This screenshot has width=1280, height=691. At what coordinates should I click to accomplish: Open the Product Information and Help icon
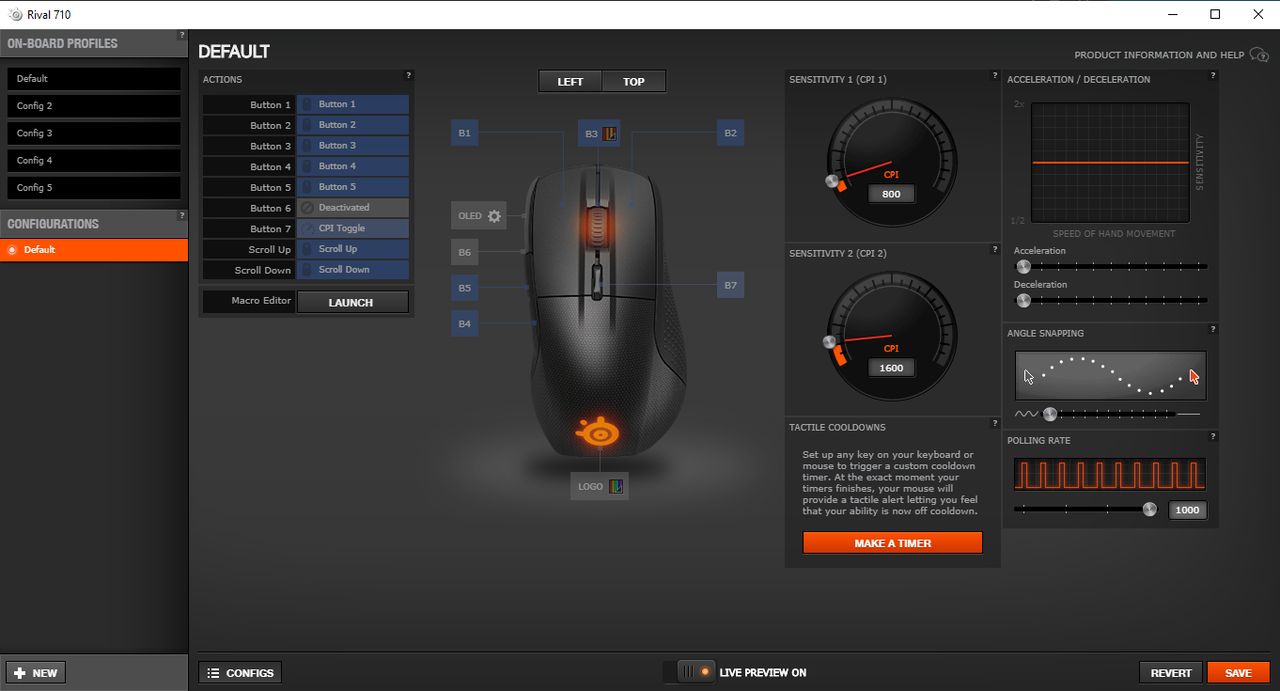click(x=1259, y=55)
